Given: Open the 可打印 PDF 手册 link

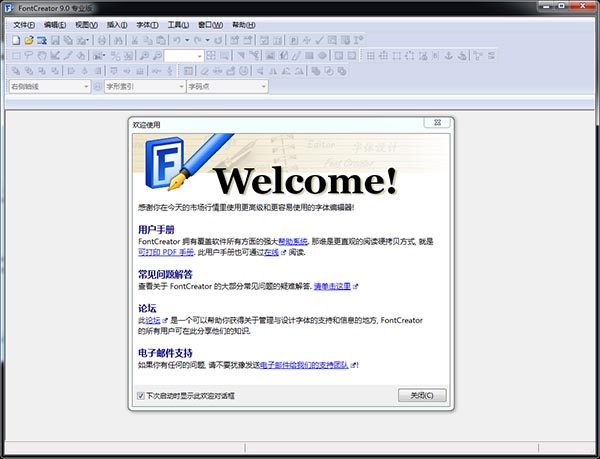Looking at the screenshot, I should pos(166,252).
